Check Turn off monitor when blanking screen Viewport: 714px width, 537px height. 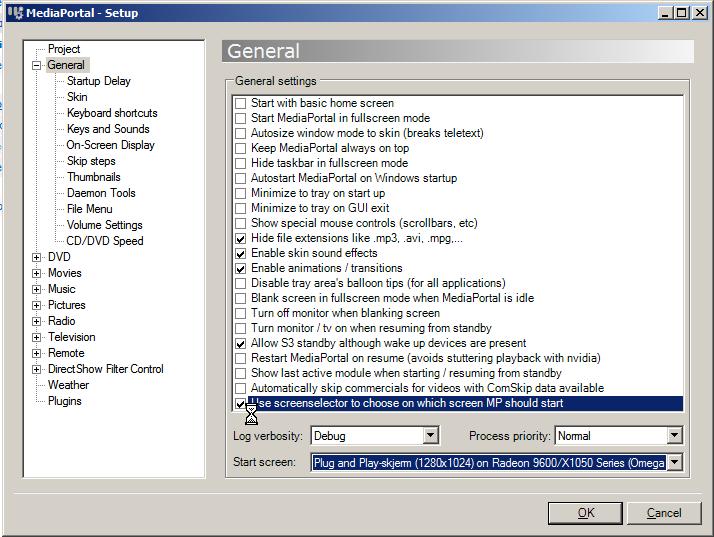(240, 313)
